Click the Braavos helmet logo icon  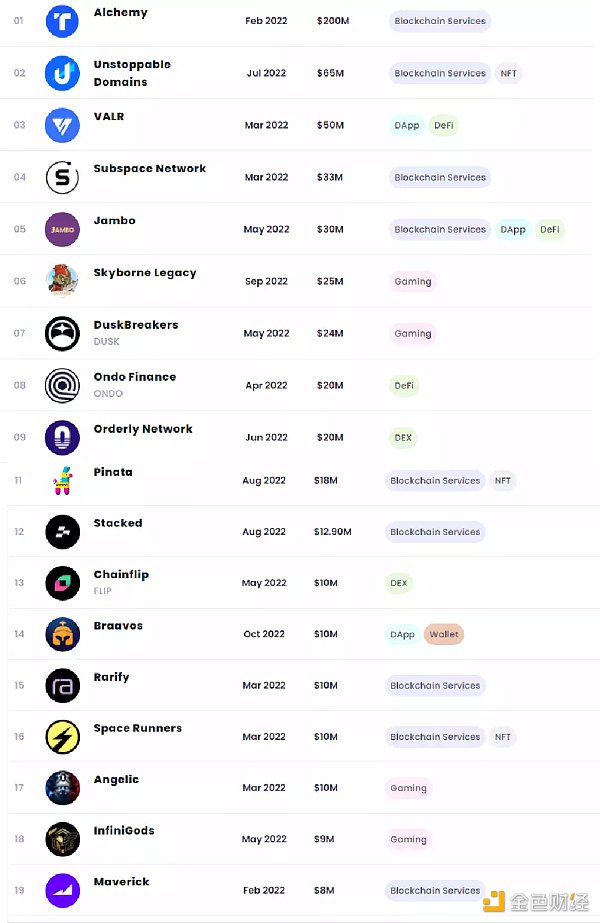click(62, 634)
